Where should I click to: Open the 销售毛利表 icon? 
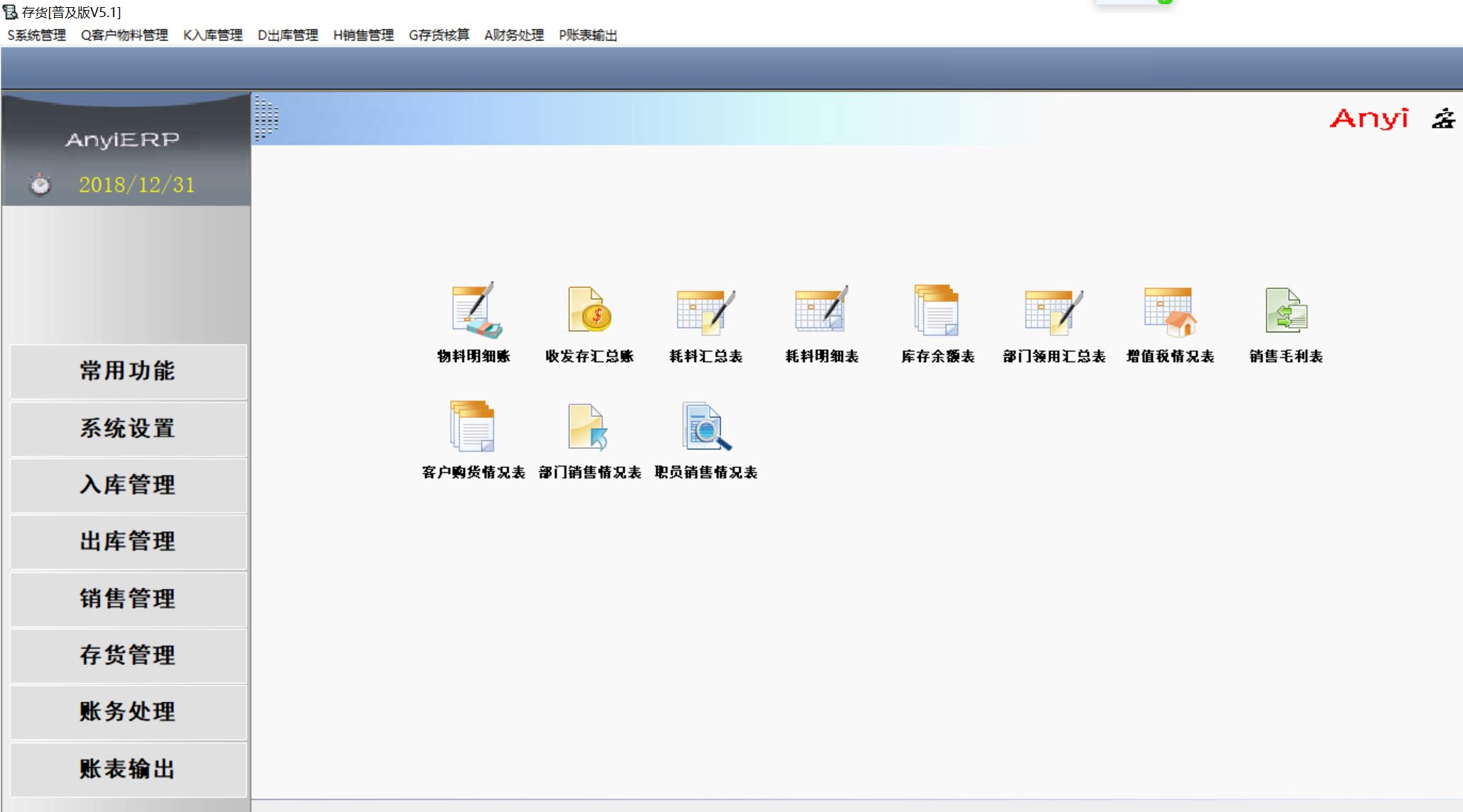[1286, 311]
